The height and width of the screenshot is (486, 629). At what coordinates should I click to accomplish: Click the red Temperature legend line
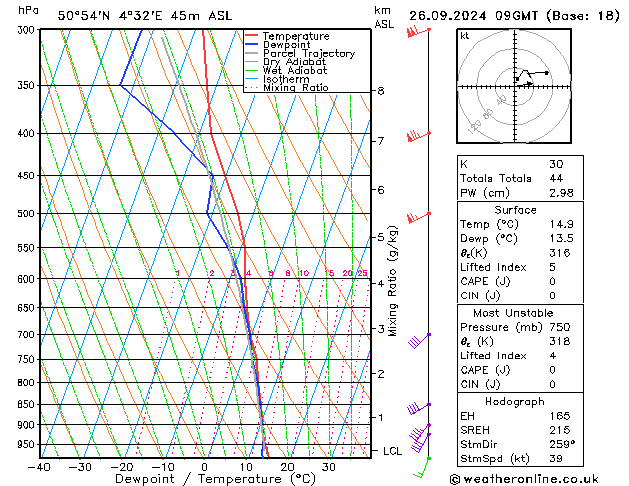click(x=252, y=36)
